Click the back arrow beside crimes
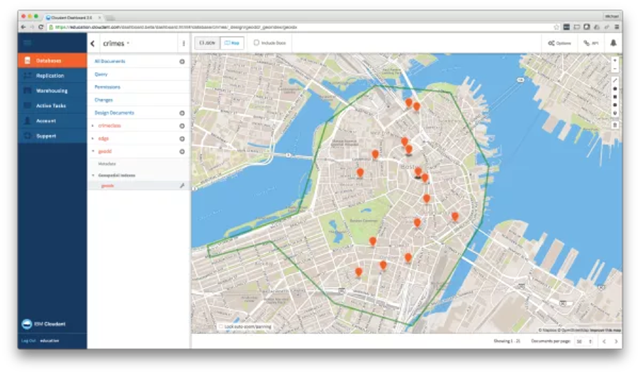The width and height of the screenshot is (640, 374). (93, 43)
